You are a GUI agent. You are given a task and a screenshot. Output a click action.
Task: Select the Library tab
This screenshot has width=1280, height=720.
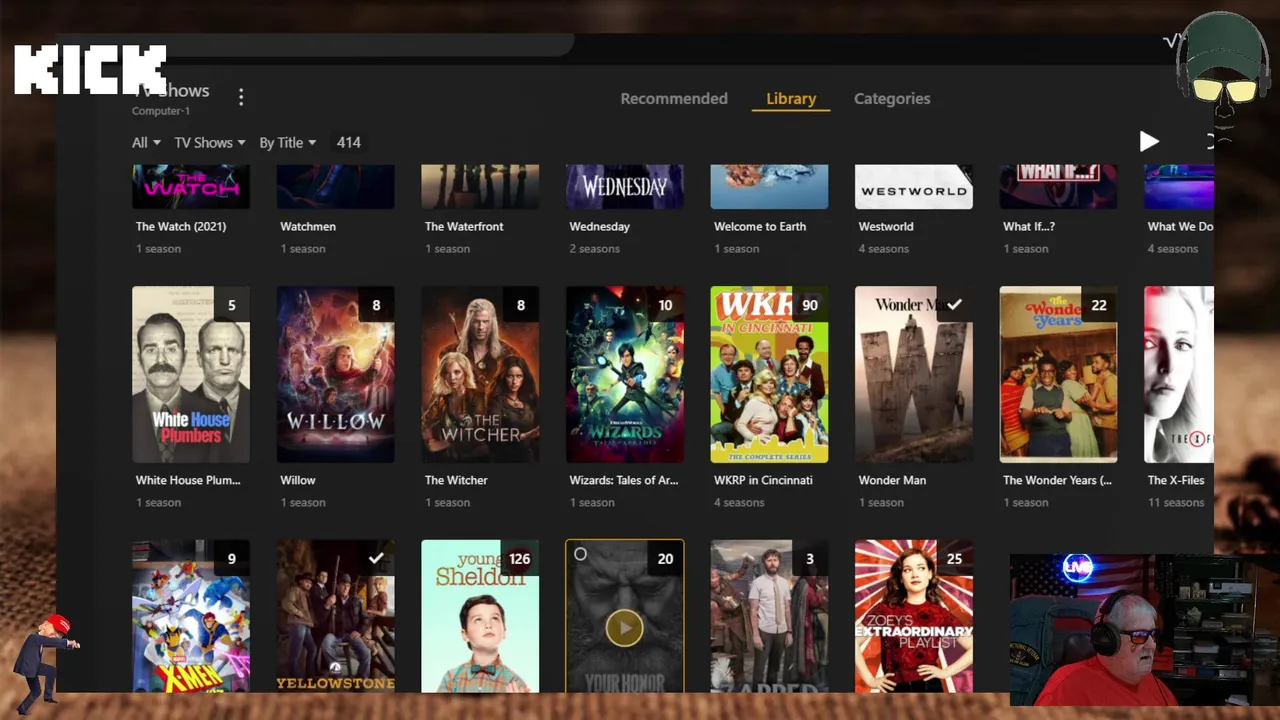(791, 98)
